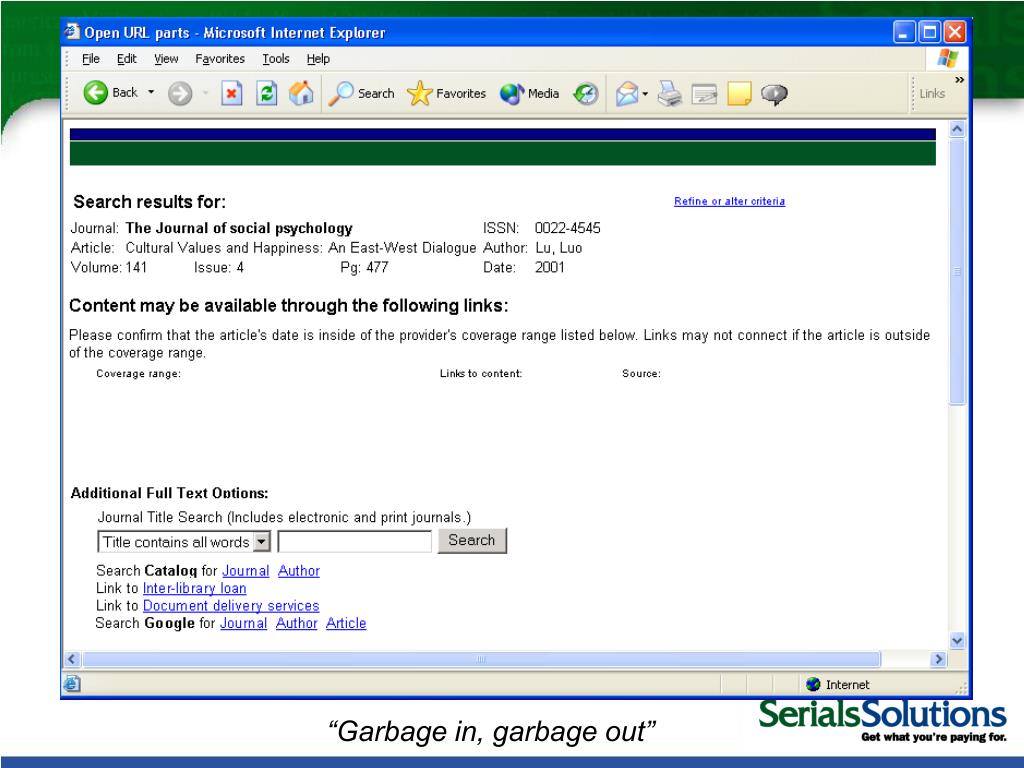Click the horizontal scrollbar left arrow
The width and height of the screenshot is (1024, 768).
(x=72, y=659)
